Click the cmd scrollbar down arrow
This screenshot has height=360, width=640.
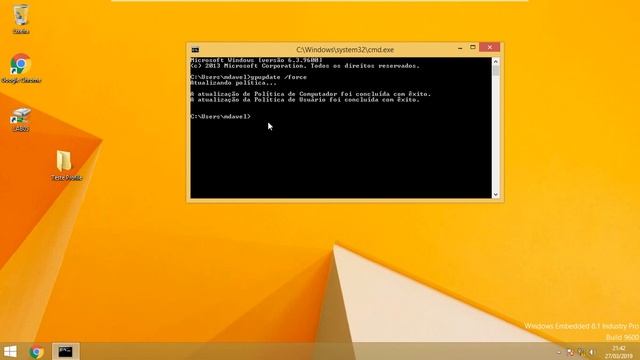(x=496, y=195)
